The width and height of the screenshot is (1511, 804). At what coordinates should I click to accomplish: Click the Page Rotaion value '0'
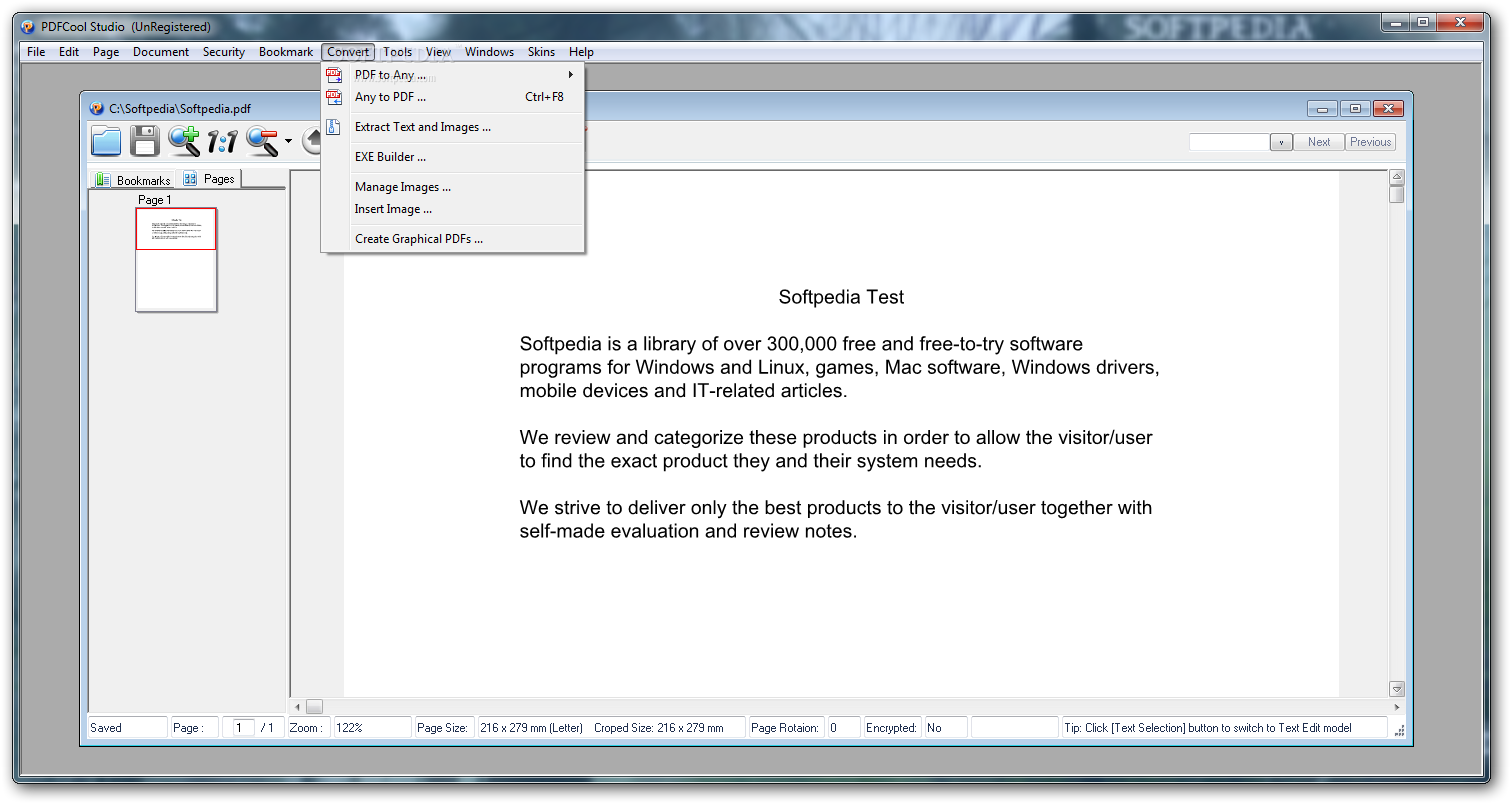(833, 728)
